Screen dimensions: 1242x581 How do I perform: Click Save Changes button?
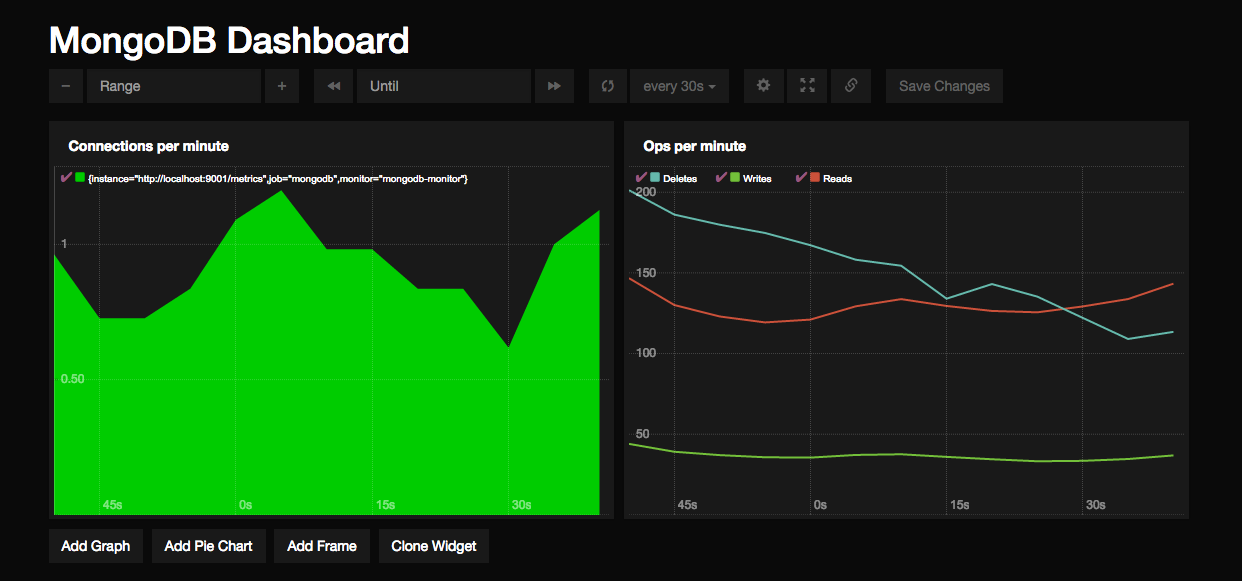(944, 86)
